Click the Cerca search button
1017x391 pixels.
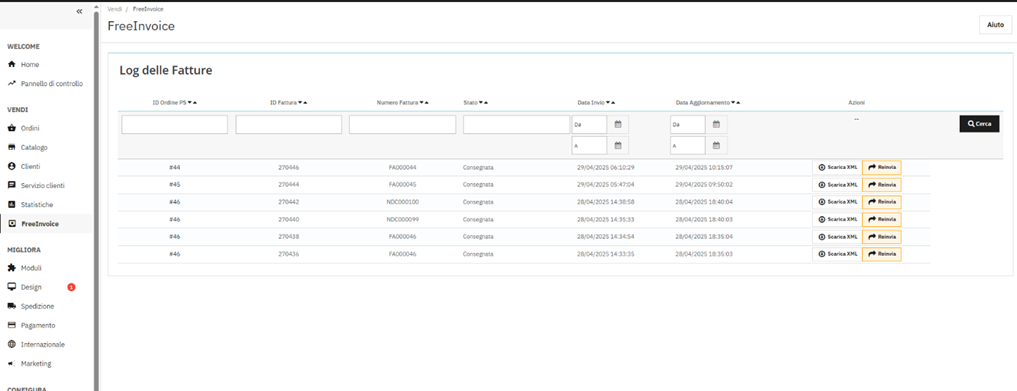[979, 124]
